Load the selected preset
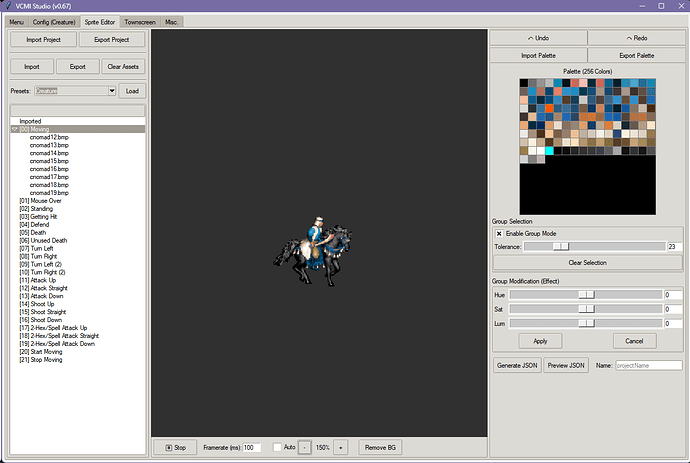690x463 pixels. tap(132, 91)
